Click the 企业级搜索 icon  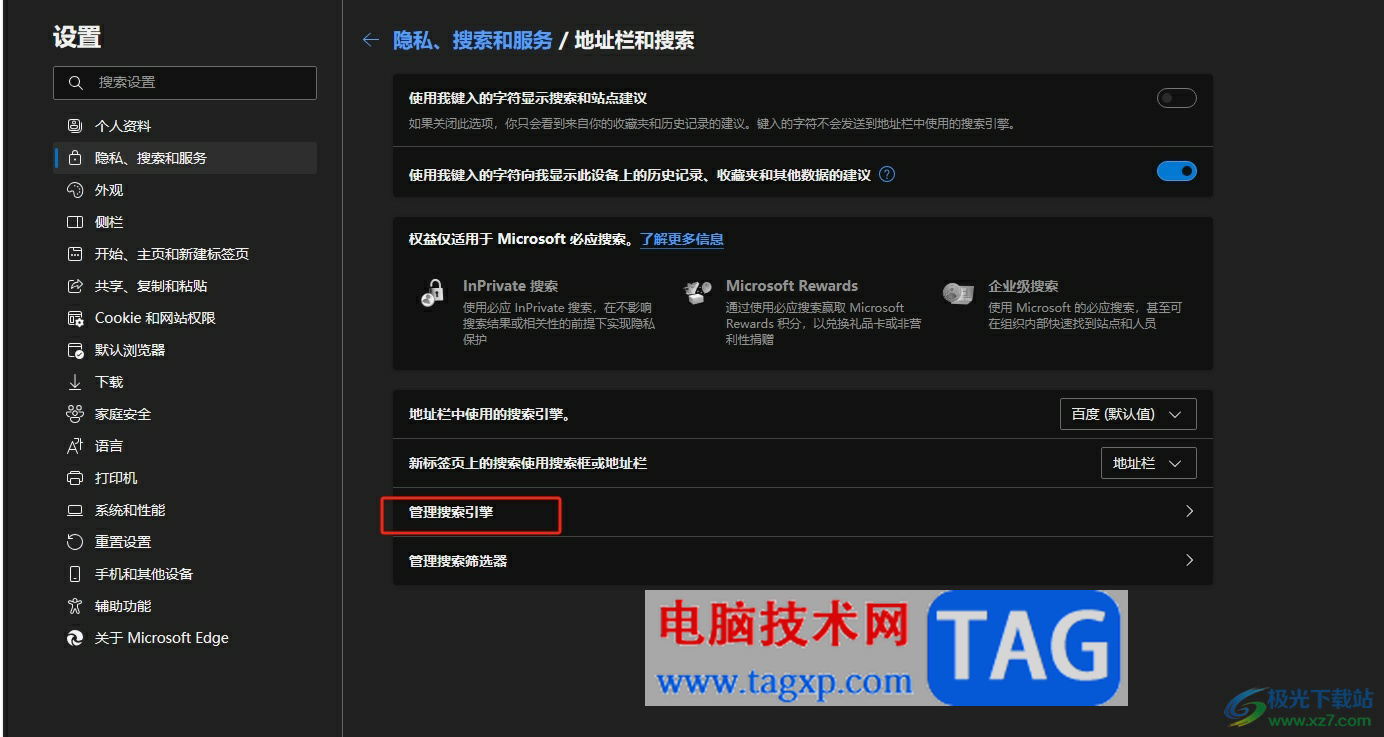(958, 293)
